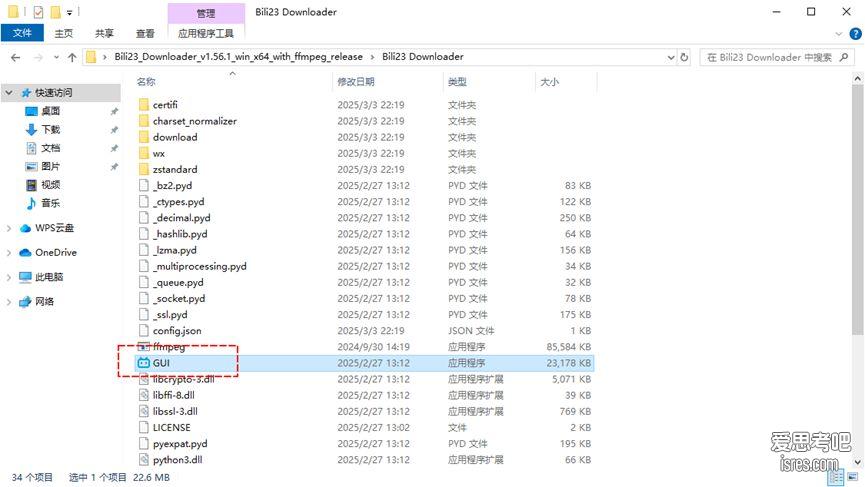Select the _decimal.pyd file name
The height and width of the screenshot is (487, 865).
(x=181, y=218)
